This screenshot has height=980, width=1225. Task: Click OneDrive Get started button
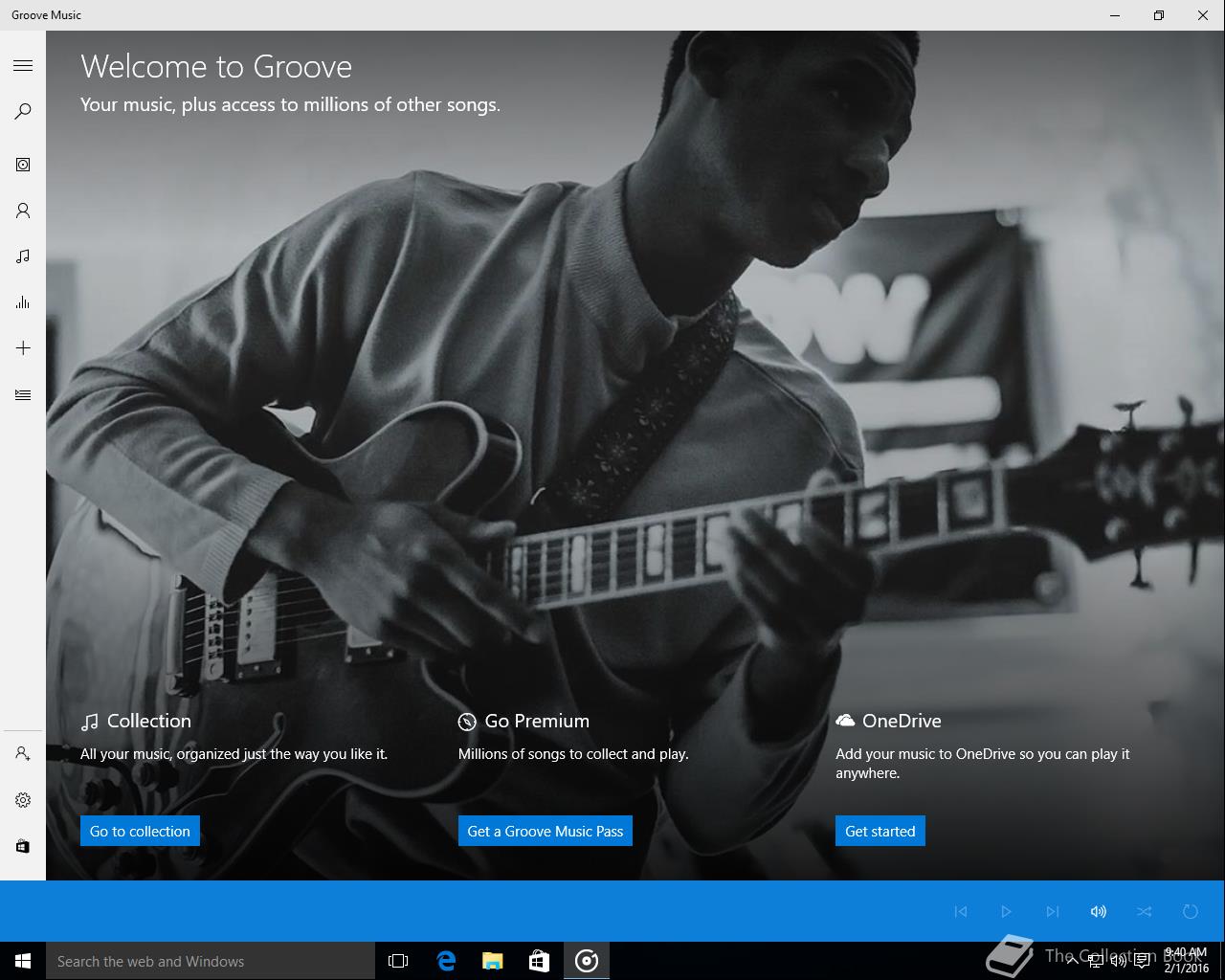[880, 831]
